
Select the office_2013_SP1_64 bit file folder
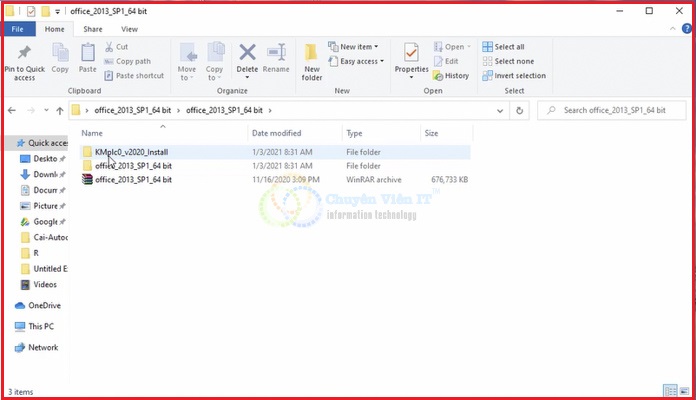[x=275, y=166]
